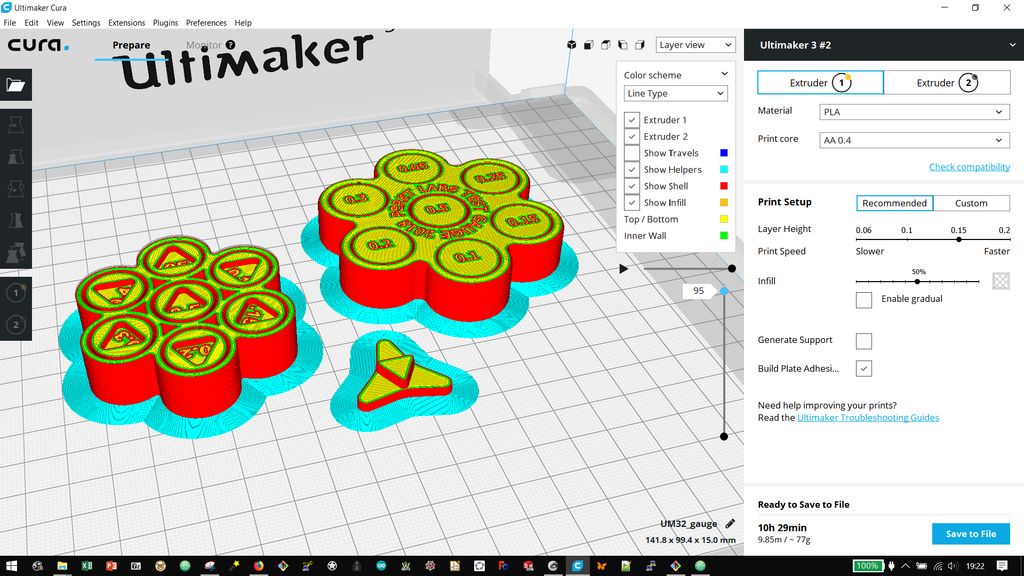Image resolution: width=1024 pixels, height=576 pixels.
Task: Click the Layer Height slider handle
Action: point(959,240)
